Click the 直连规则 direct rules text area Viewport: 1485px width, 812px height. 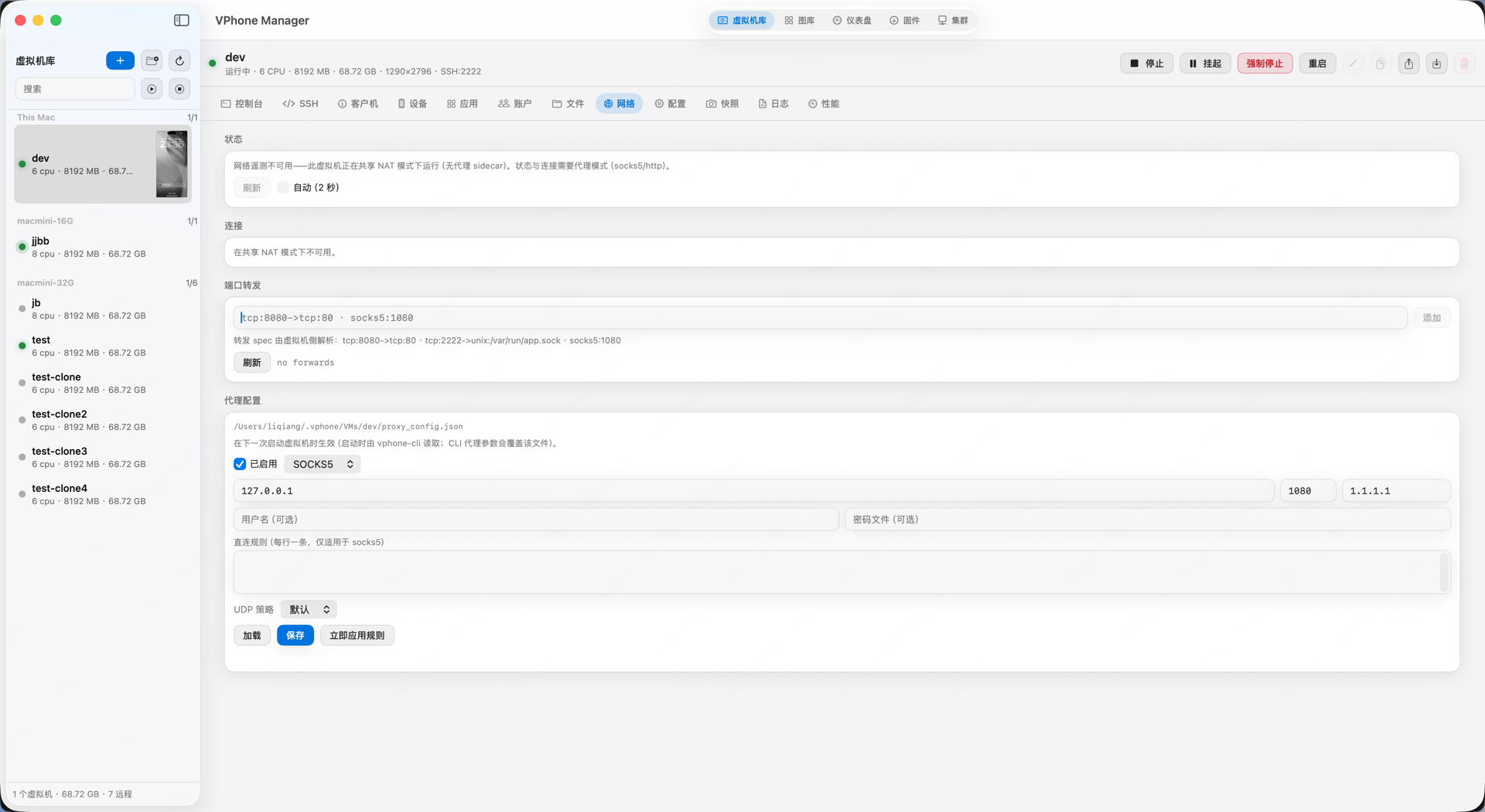837,572
